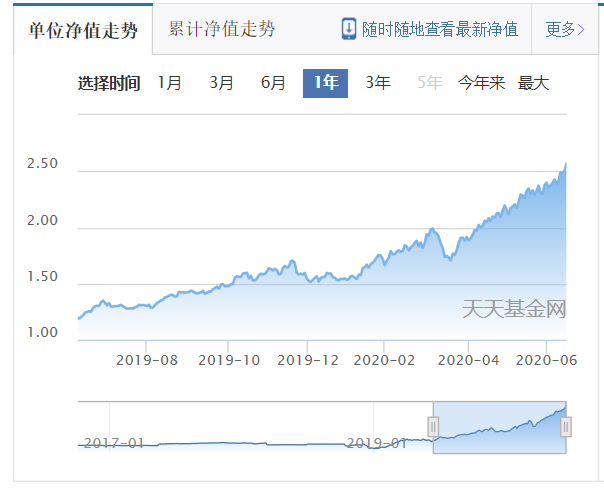Viewport: 604px width, 490px height.
Task: Click 2019-08 x-axis label
Action: click(147, 360)
